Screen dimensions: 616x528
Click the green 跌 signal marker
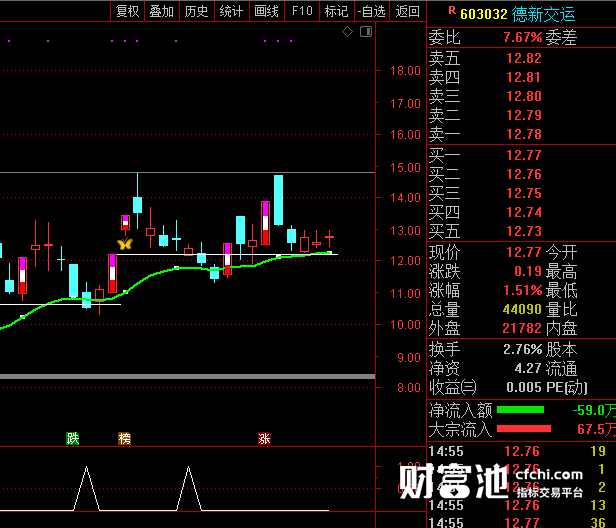pos(73,438)
